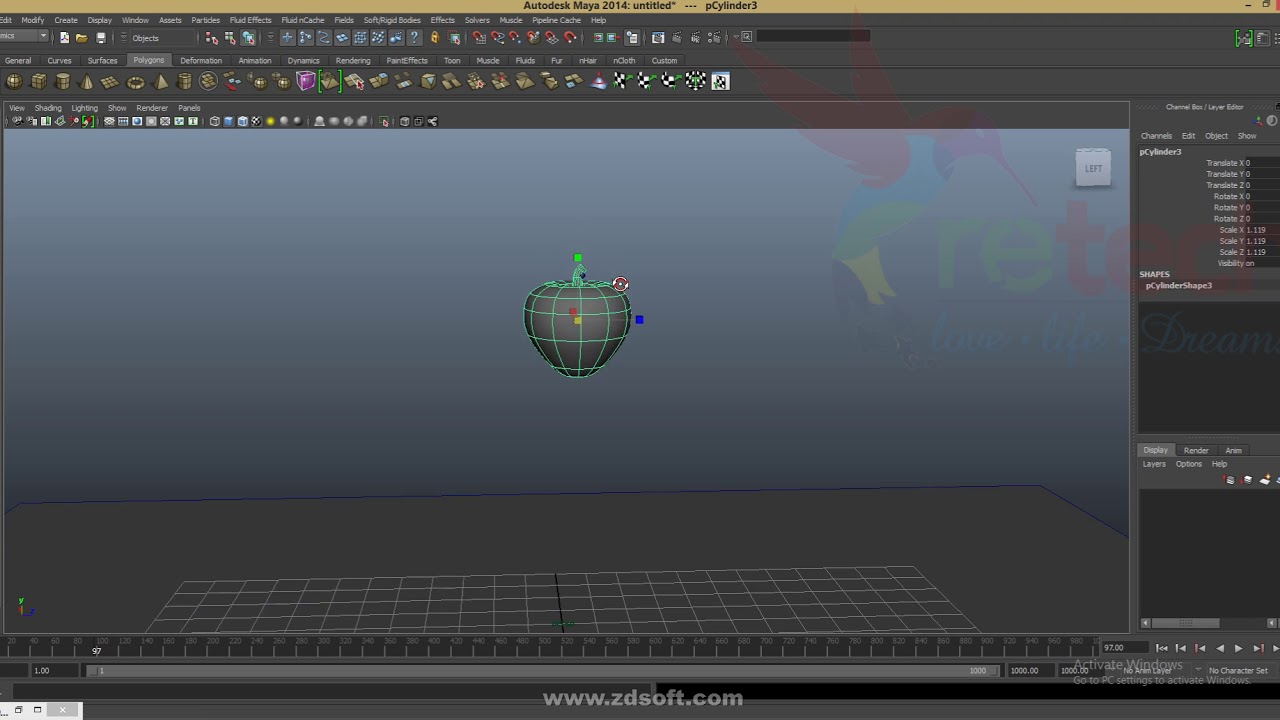Open the Shading panel menu
The image size is (1280, 720).
(48, 108)
